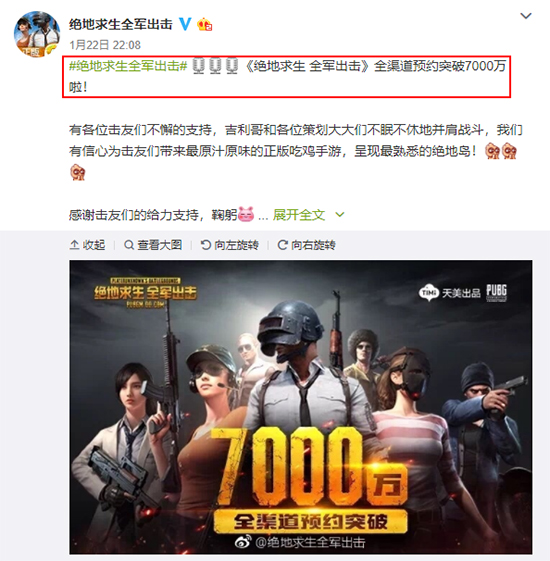View large image via 查看大图
550x561 pixels.
point(153,245)
